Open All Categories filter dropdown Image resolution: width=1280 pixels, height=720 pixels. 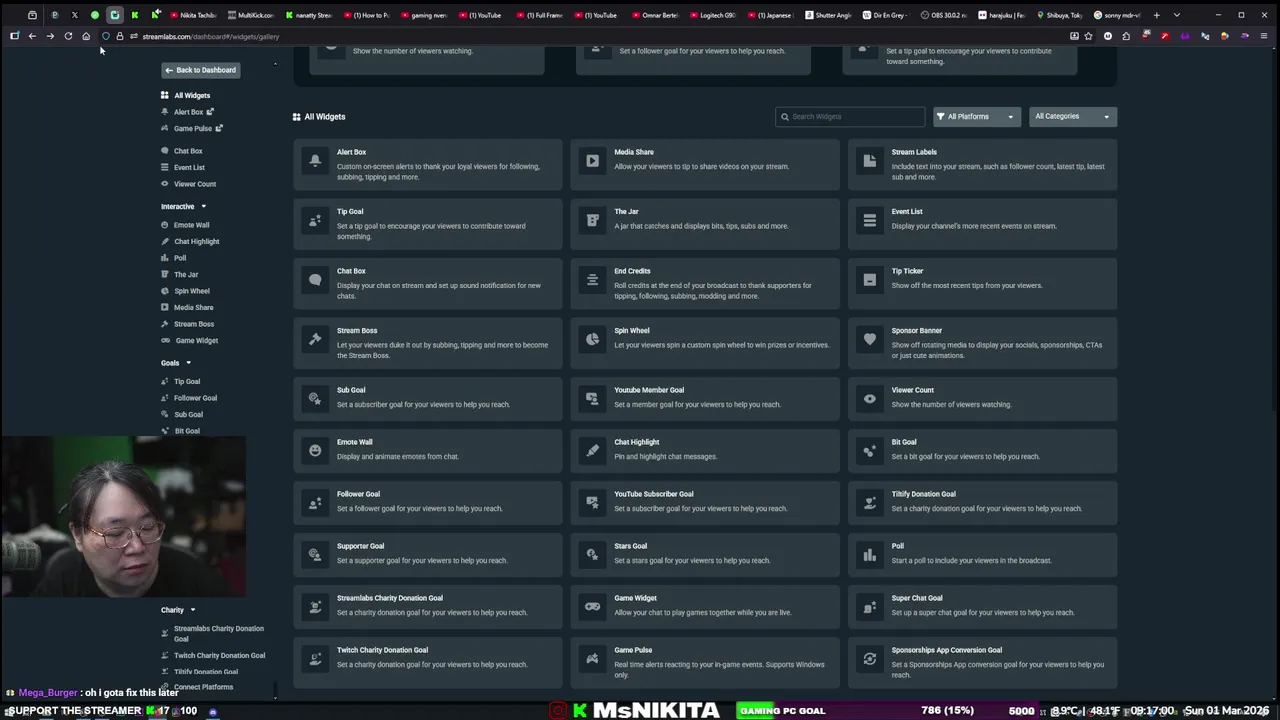1072,116
